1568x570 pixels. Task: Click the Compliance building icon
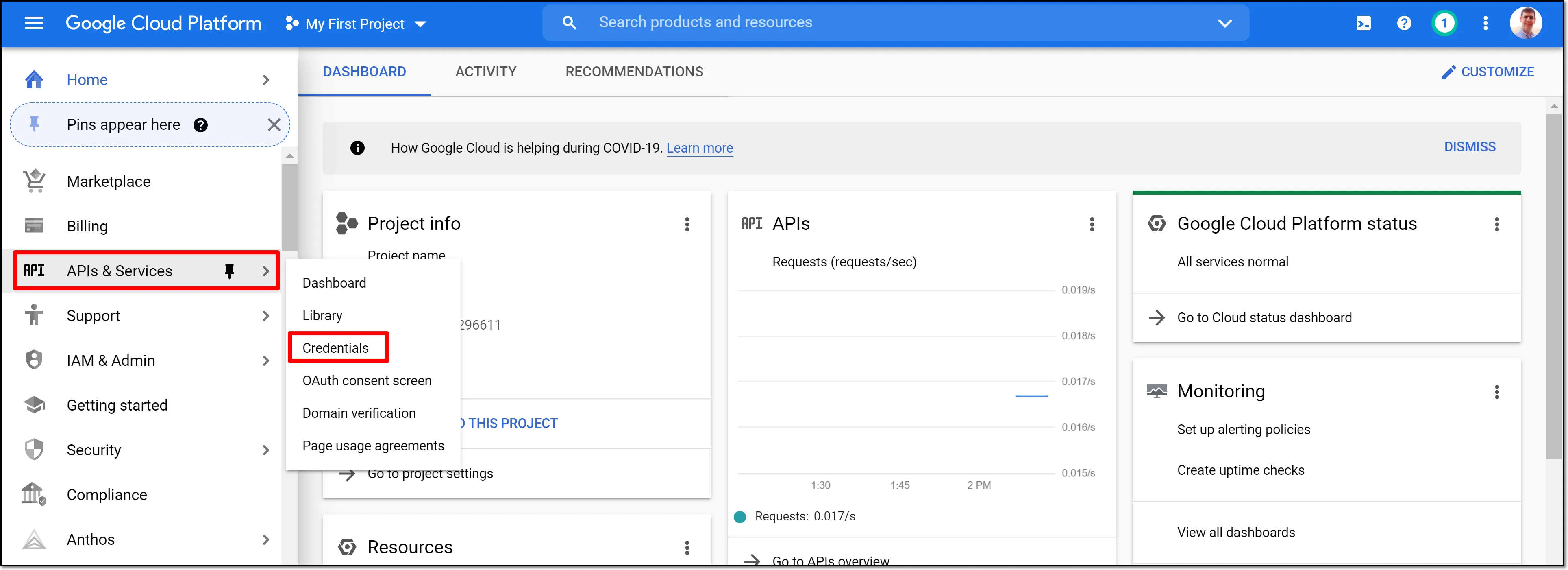(34, 494)
